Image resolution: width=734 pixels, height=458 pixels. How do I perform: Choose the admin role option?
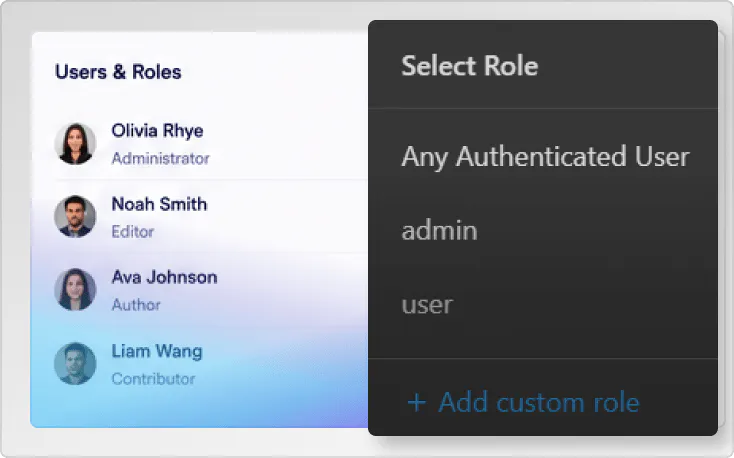pos(439,230)
